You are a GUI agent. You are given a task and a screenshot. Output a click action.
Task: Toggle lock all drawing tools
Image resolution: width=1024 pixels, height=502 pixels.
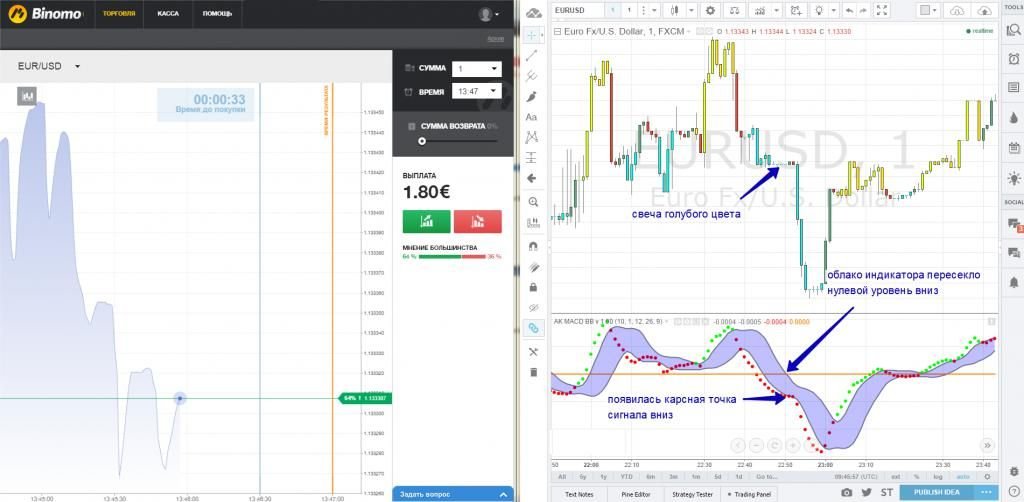[533, 287]
